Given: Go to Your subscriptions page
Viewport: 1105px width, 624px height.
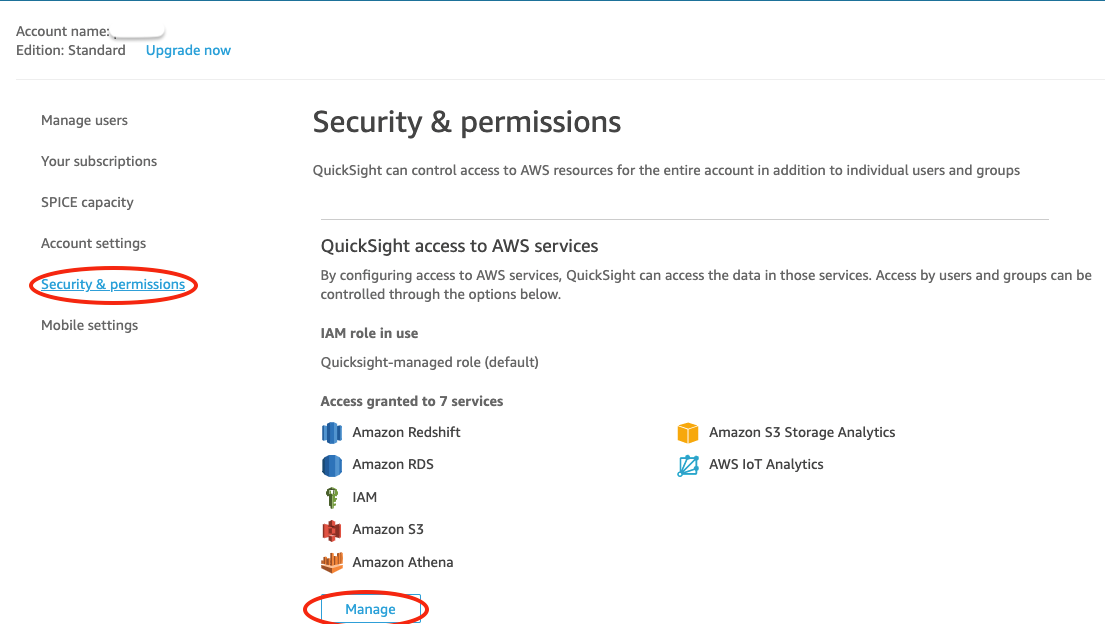Looking at the screenshot, I should click(x=99, y=161).
